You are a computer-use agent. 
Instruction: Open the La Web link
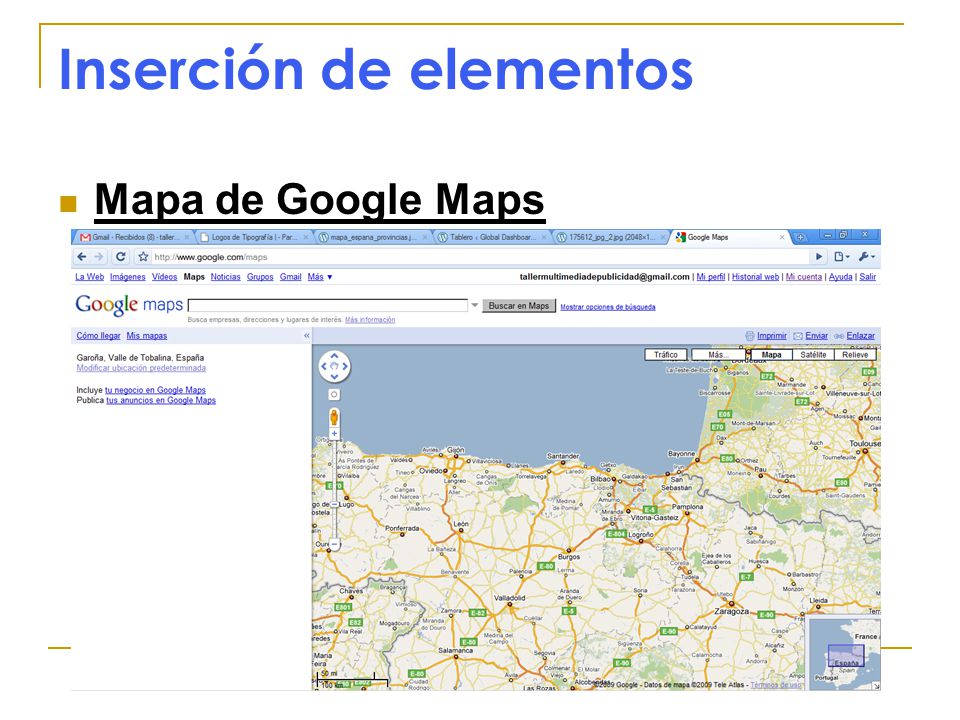click(x=89, y=277)
